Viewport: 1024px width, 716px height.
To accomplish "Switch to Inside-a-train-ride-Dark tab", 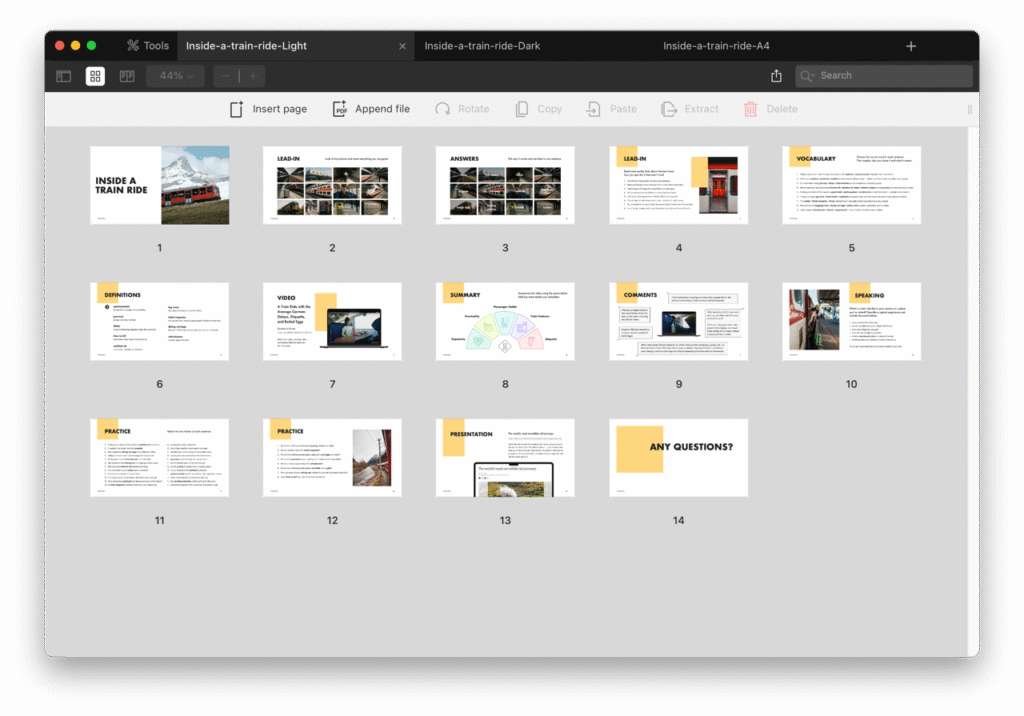I will 481,46.
